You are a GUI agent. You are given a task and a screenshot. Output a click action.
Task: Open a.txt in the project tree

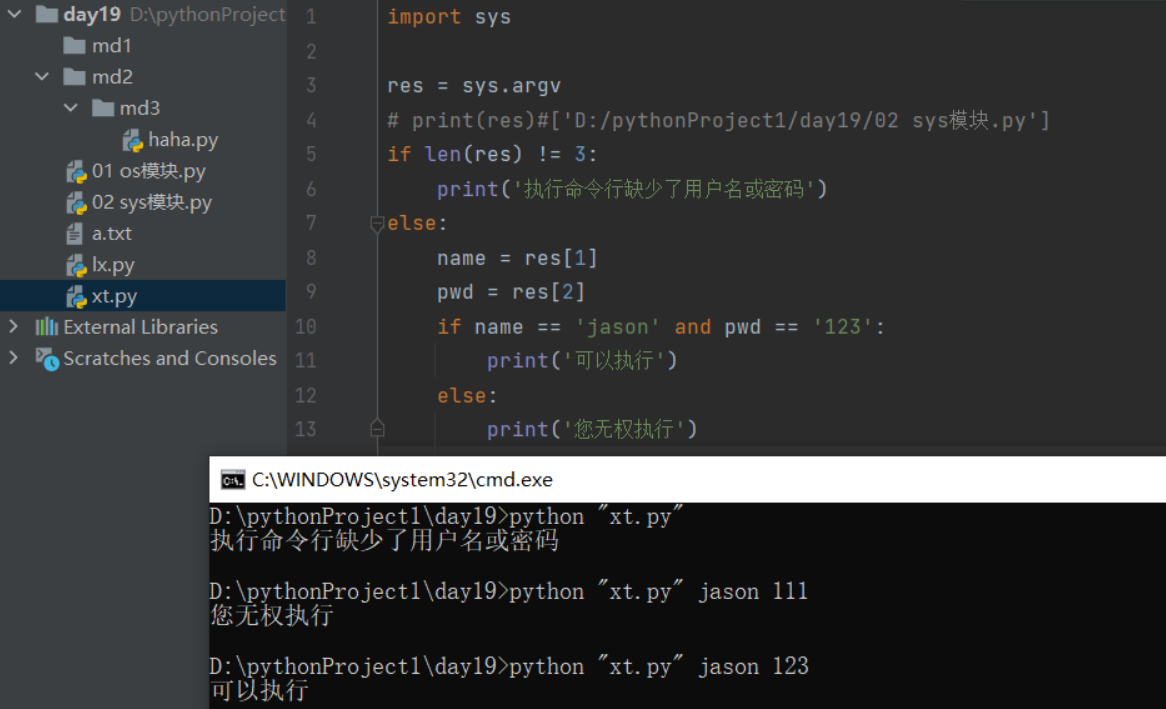click(x=112, y=234)
